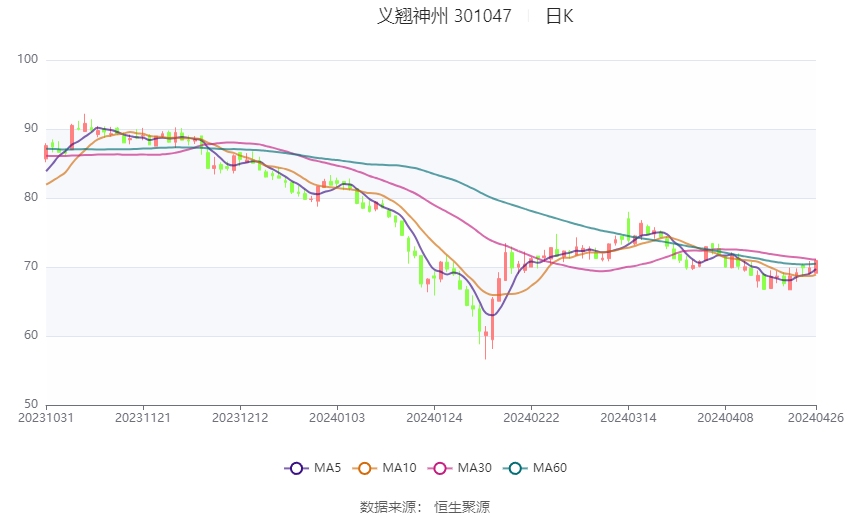
Task: Click x-axis date label 20231121
Action: pos(143,418)
